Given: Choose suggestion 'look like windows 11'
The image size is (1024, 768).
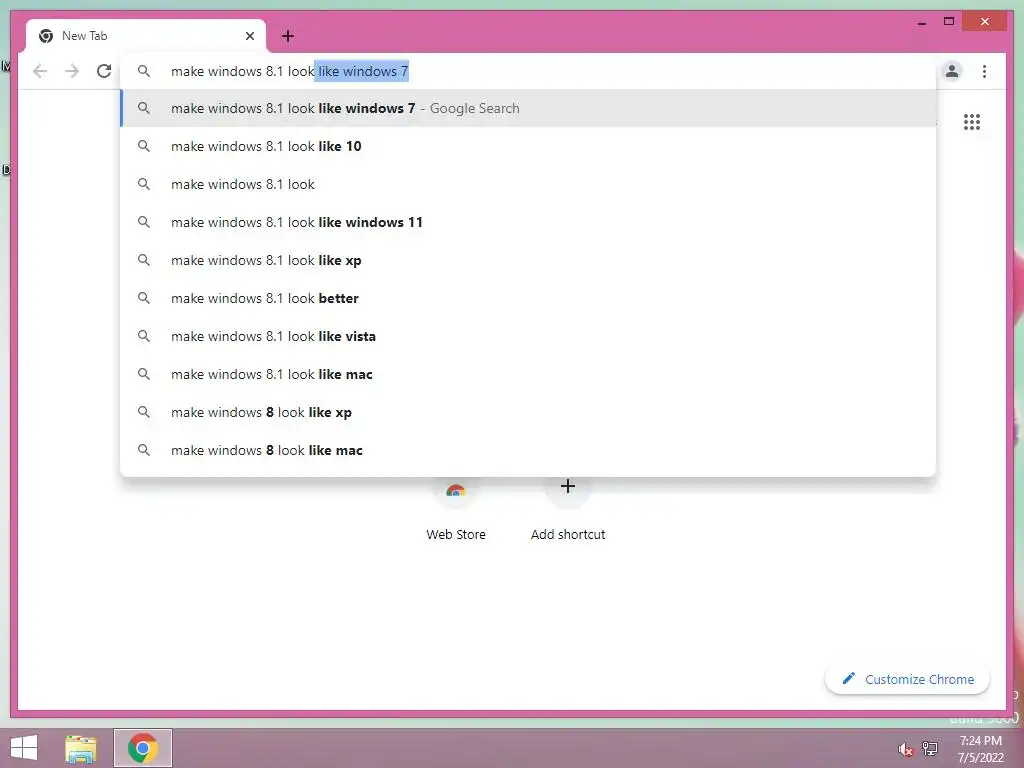Looking at the screenshot, I should pos(528,222).
